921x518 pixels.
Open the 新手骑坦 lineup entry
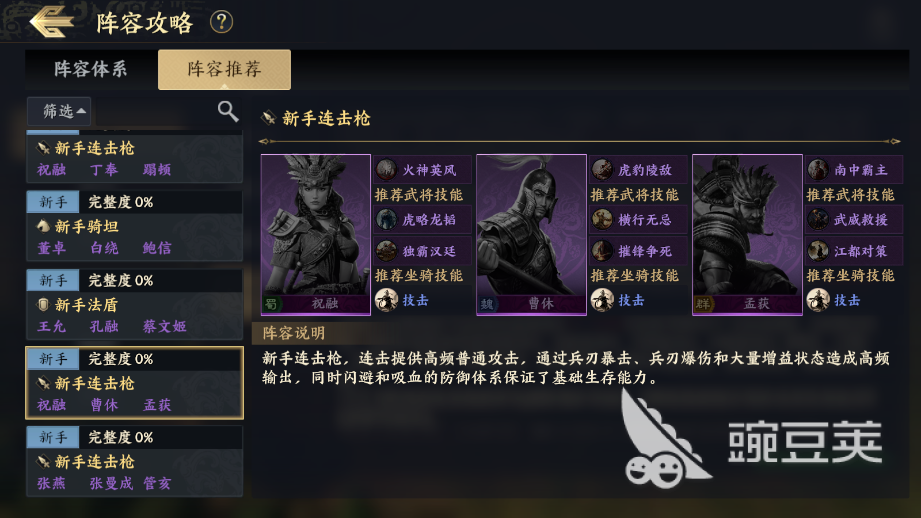pyautogui.click(x=135, y=226)
